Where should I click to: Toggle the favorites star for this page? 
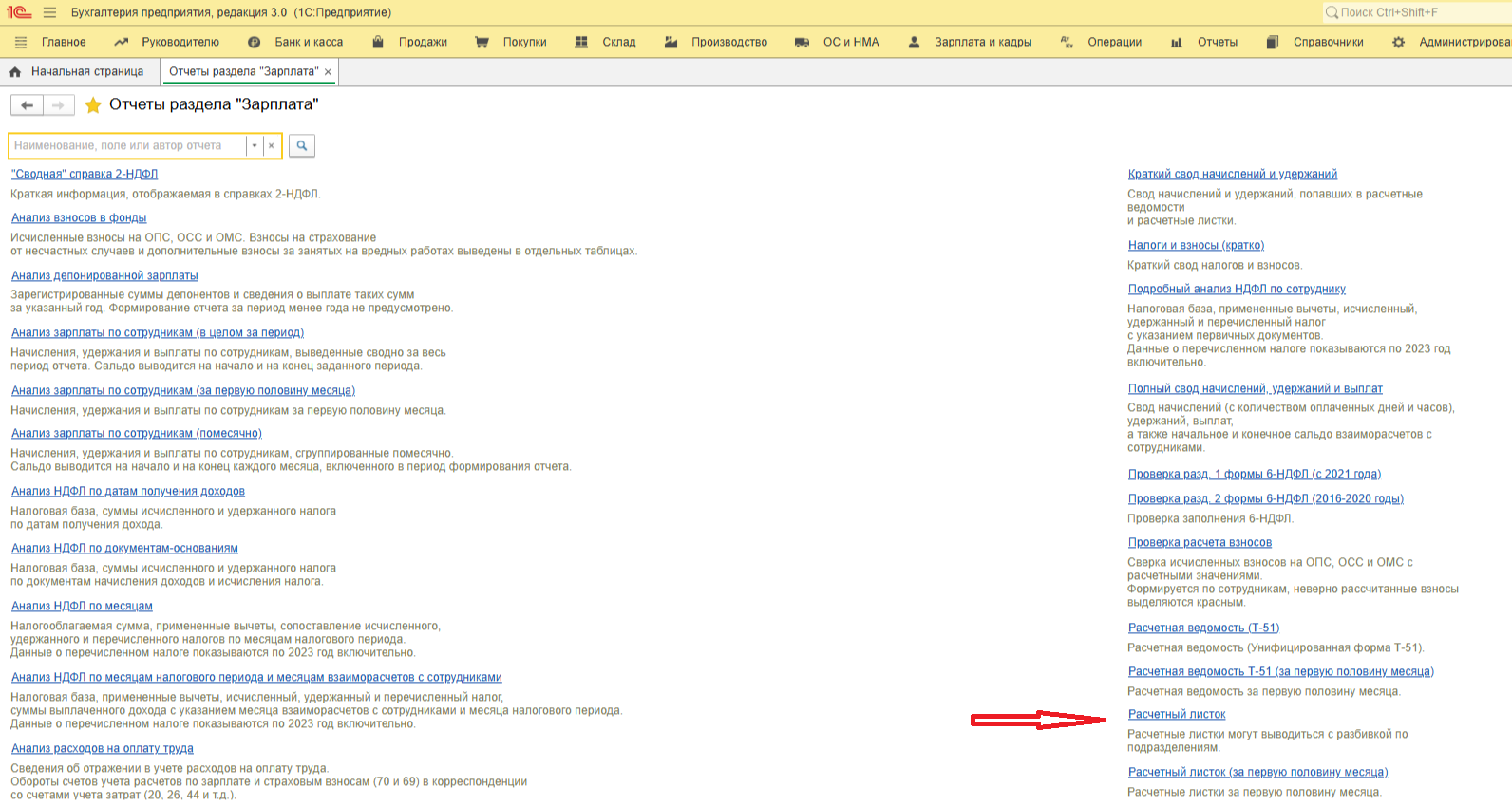[93, 105]
